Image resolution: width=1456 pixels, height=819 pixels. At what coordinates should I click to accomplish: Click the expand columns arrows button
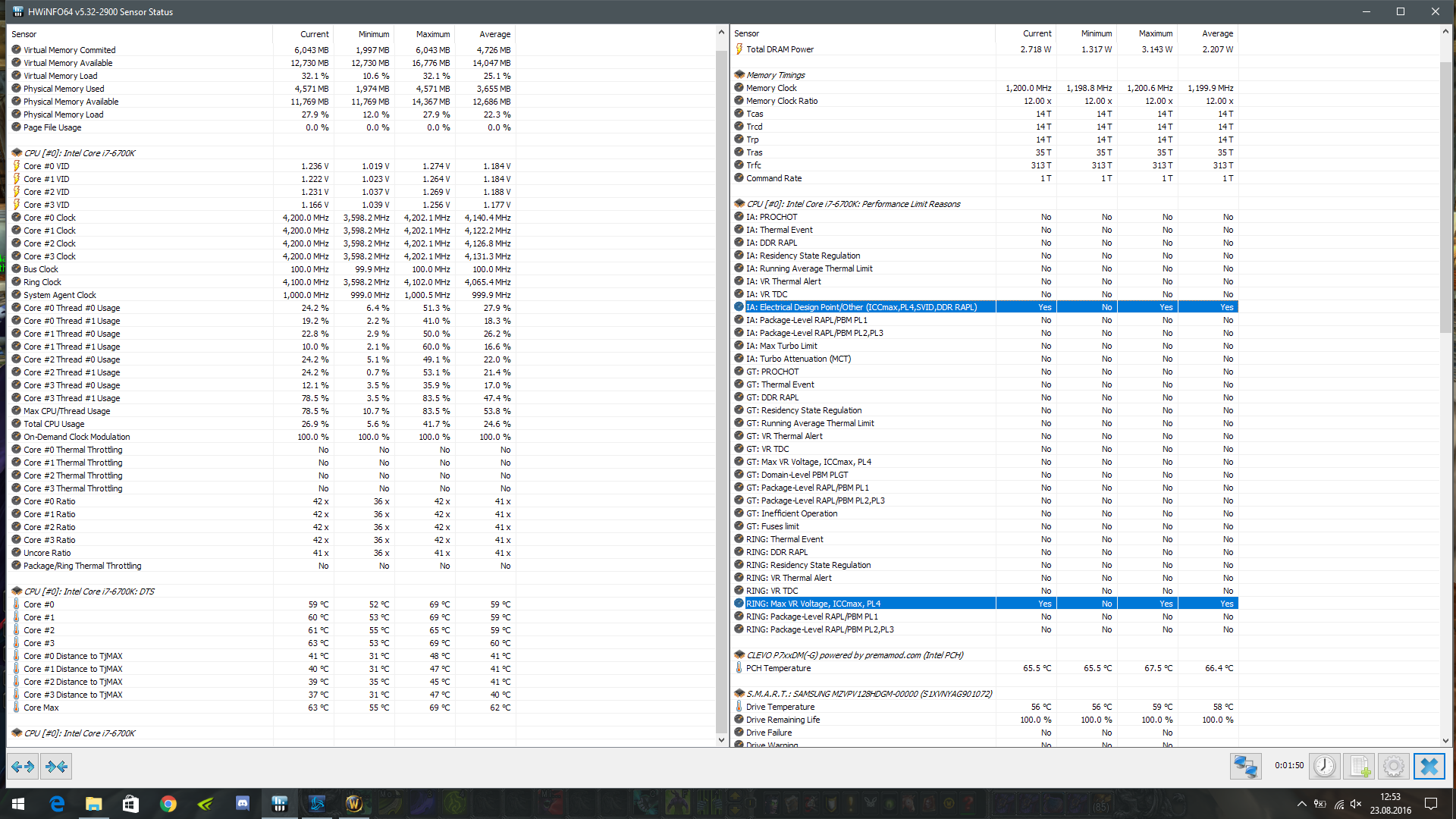click(24, 767)
